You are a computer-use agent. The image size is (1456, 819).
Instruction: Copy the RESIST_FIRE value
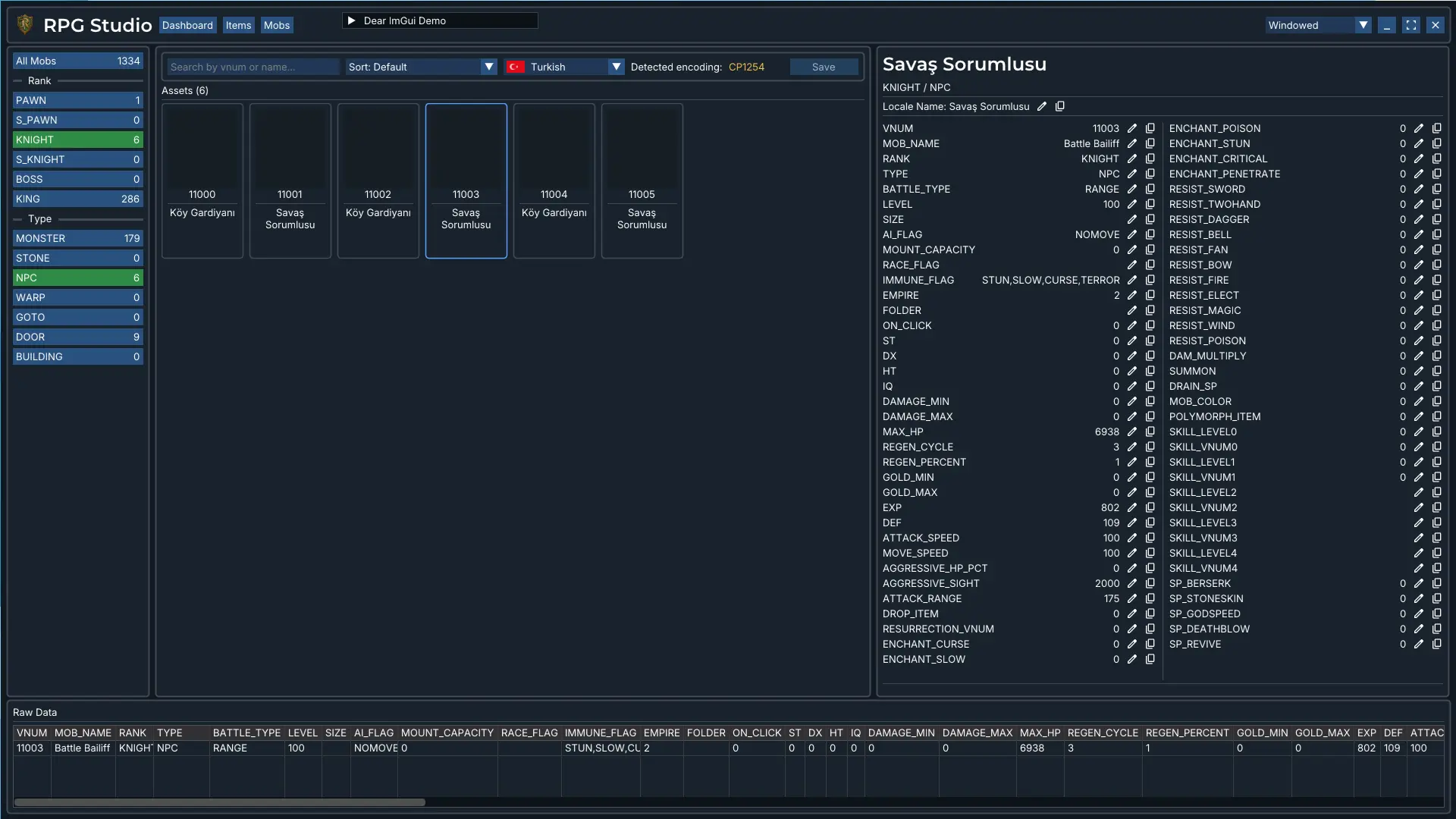point(1437,280)
